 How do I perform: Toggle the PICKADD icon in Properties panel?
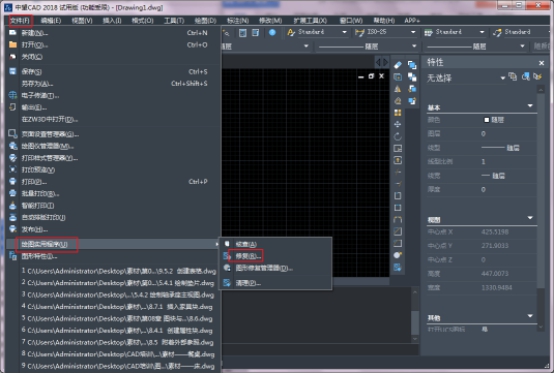coord(513,77)
